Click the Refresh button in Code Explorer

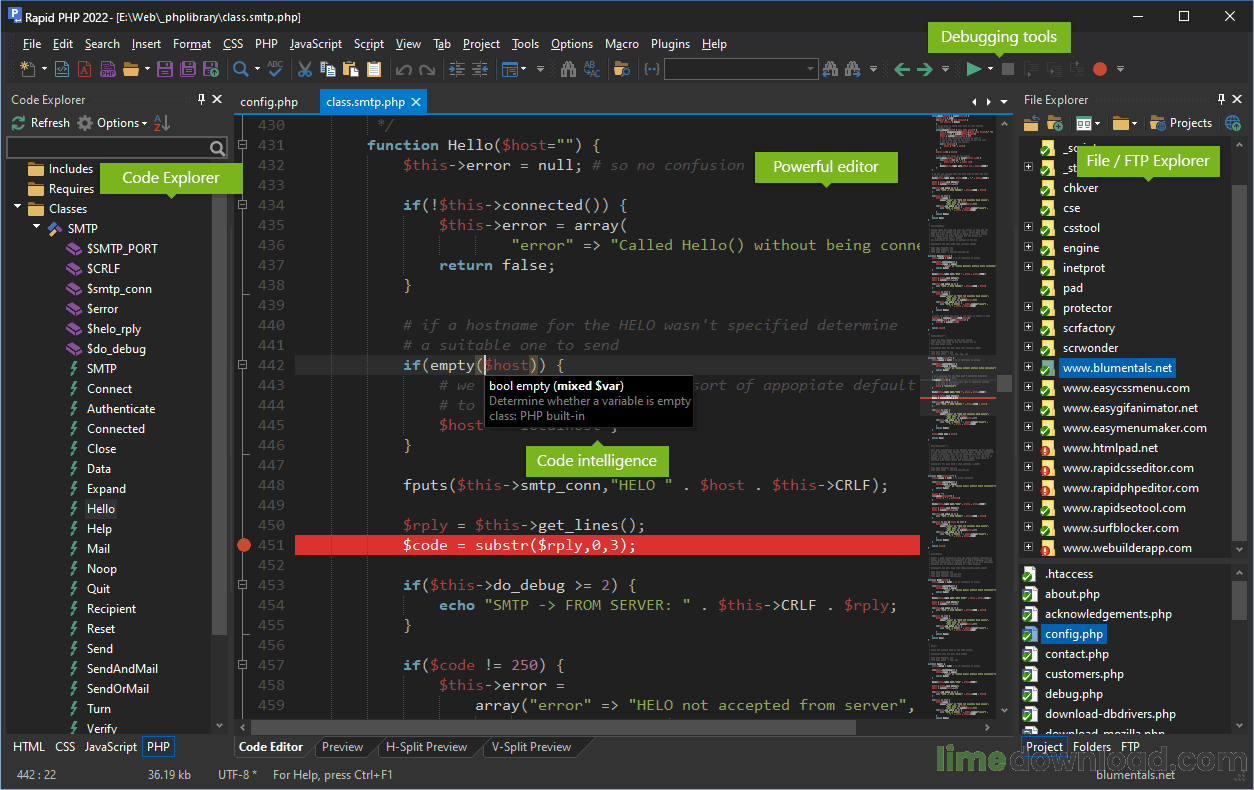(x=40, y=123)
